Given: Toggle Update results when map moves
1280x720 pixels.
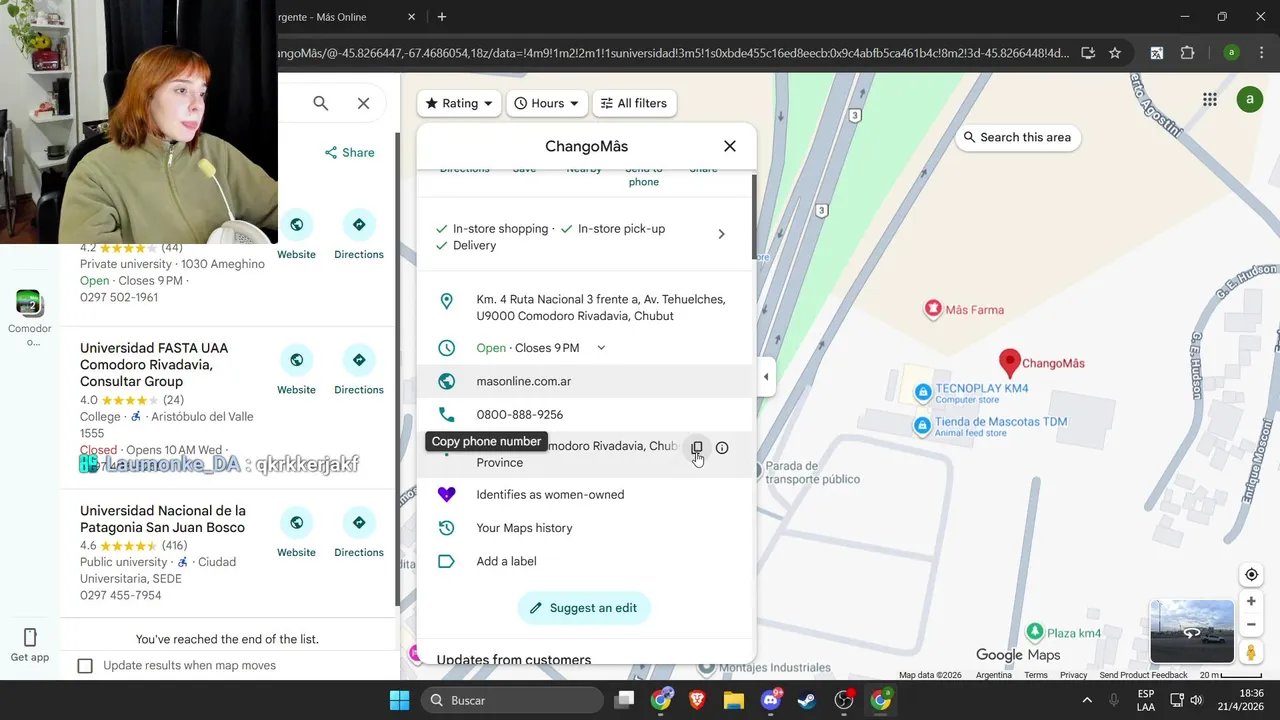Looking at the screenshot, I should [85, 666].
